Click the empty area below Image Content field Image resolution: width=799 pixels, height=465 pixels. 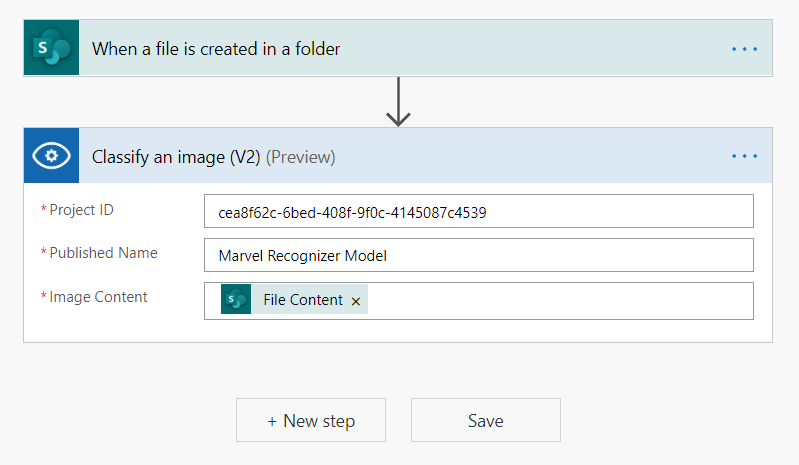click(x=400, y=331)
